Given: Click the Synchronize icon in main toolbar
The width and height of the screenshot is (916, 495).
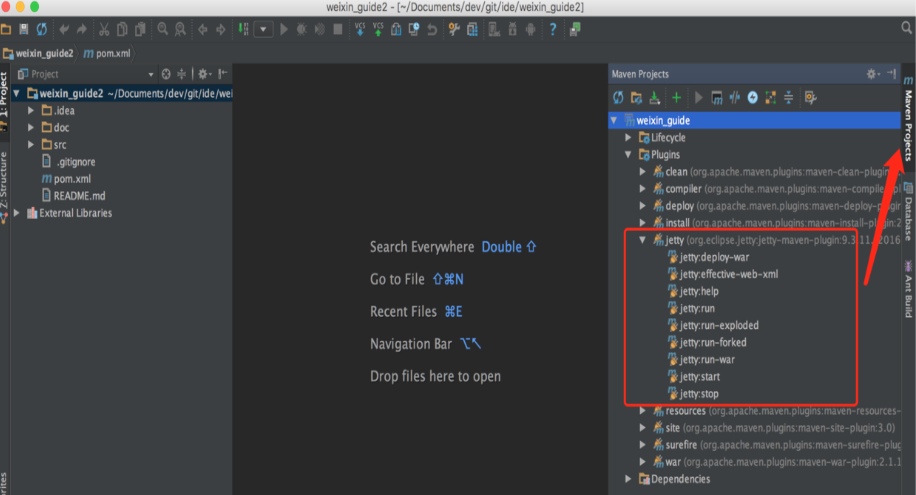Looking at the screenshot, I should click(42, 29).
